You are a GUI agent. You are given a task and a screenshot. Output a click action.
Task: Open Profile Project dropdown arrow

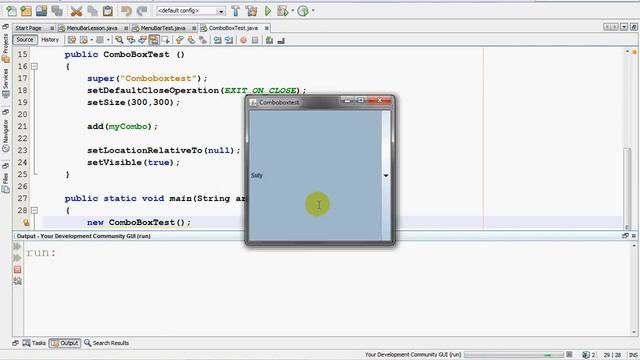[313, 11]
